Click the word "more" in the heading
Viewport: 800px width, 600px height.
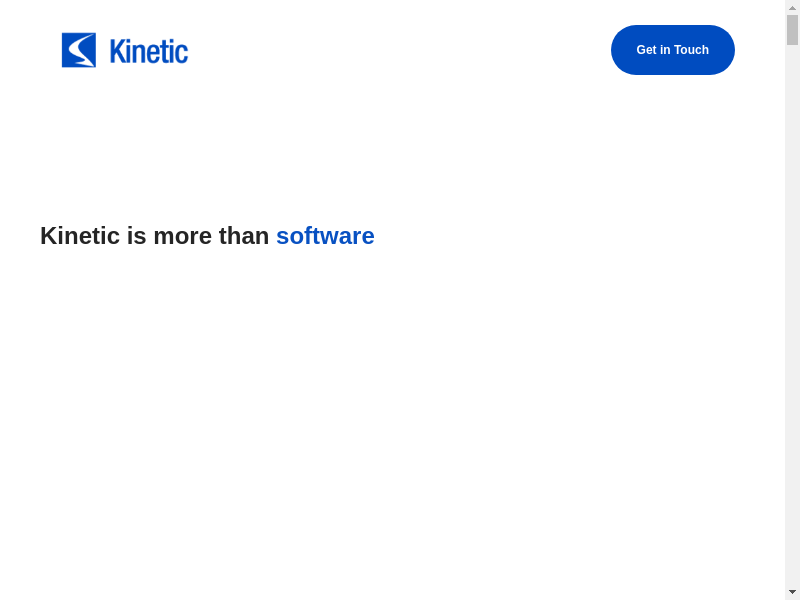[182, 236]
